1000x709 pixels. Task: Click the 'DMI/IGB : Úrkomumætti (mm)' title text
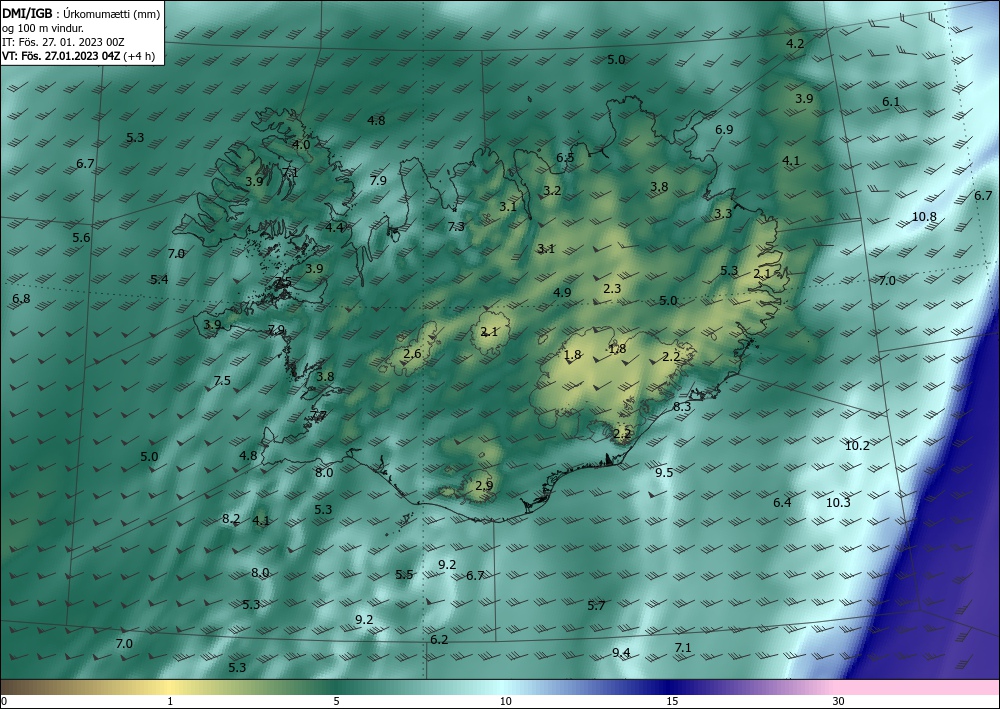click(81, 14)
